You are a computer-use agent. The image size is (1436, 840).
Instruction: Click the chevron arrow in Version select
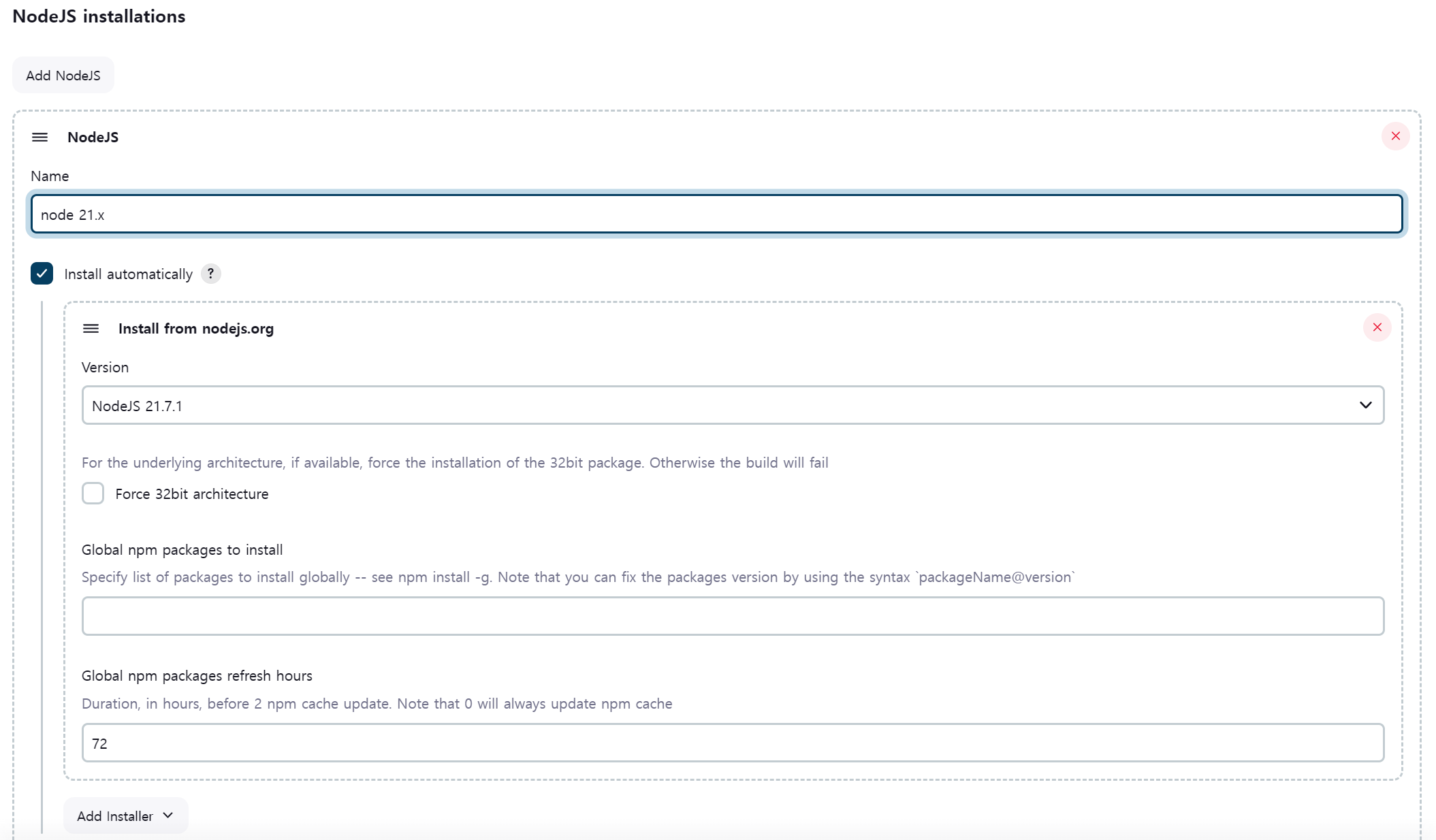point(1365,406)
